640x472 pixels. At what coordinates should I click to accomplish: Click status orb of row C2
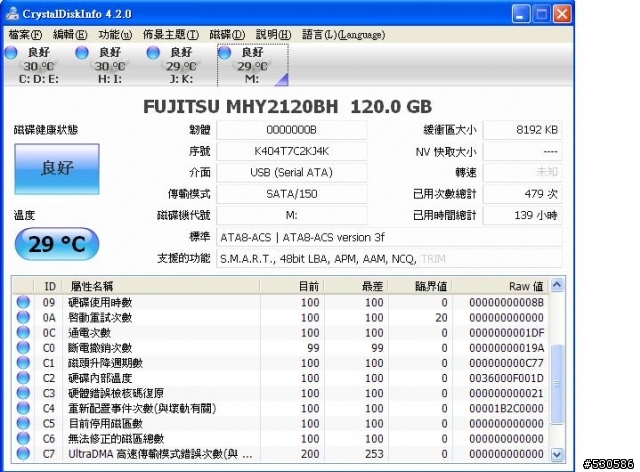[23, 378]
